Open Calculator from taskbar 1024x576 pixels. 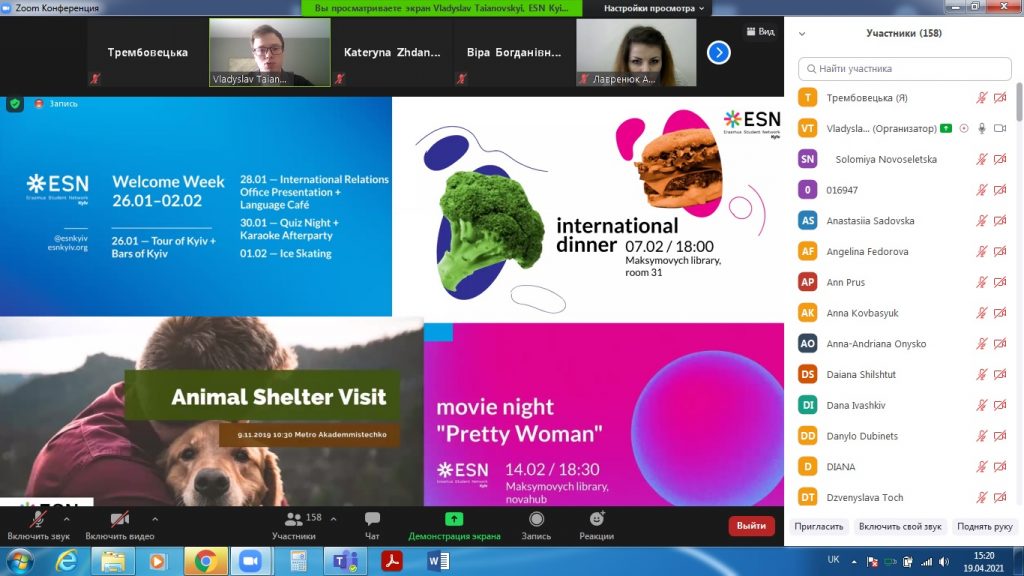point(298,561)
